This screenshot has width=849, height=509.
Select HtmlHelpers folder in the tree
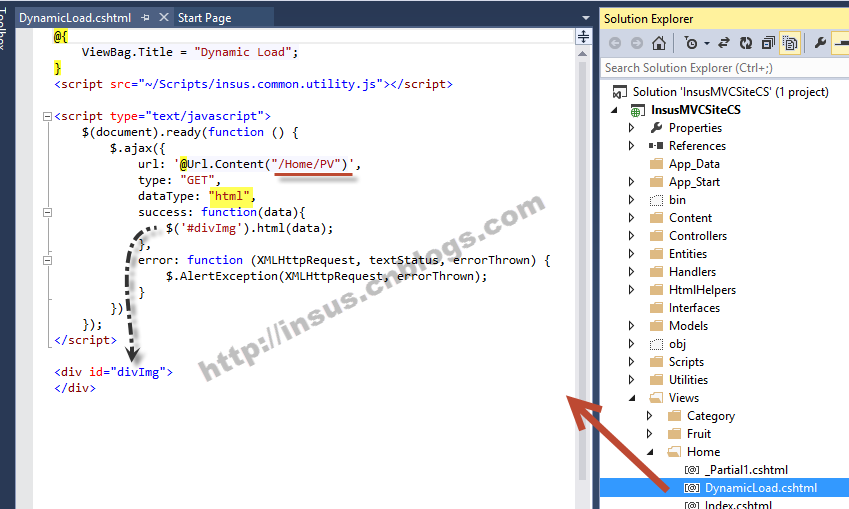(702, 290)
